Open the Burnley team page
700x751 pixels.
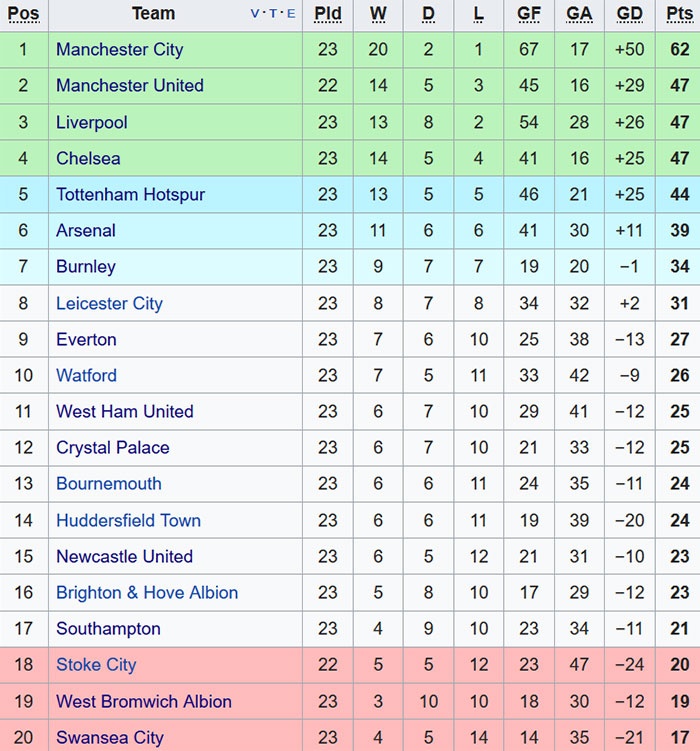pos(85,266)
